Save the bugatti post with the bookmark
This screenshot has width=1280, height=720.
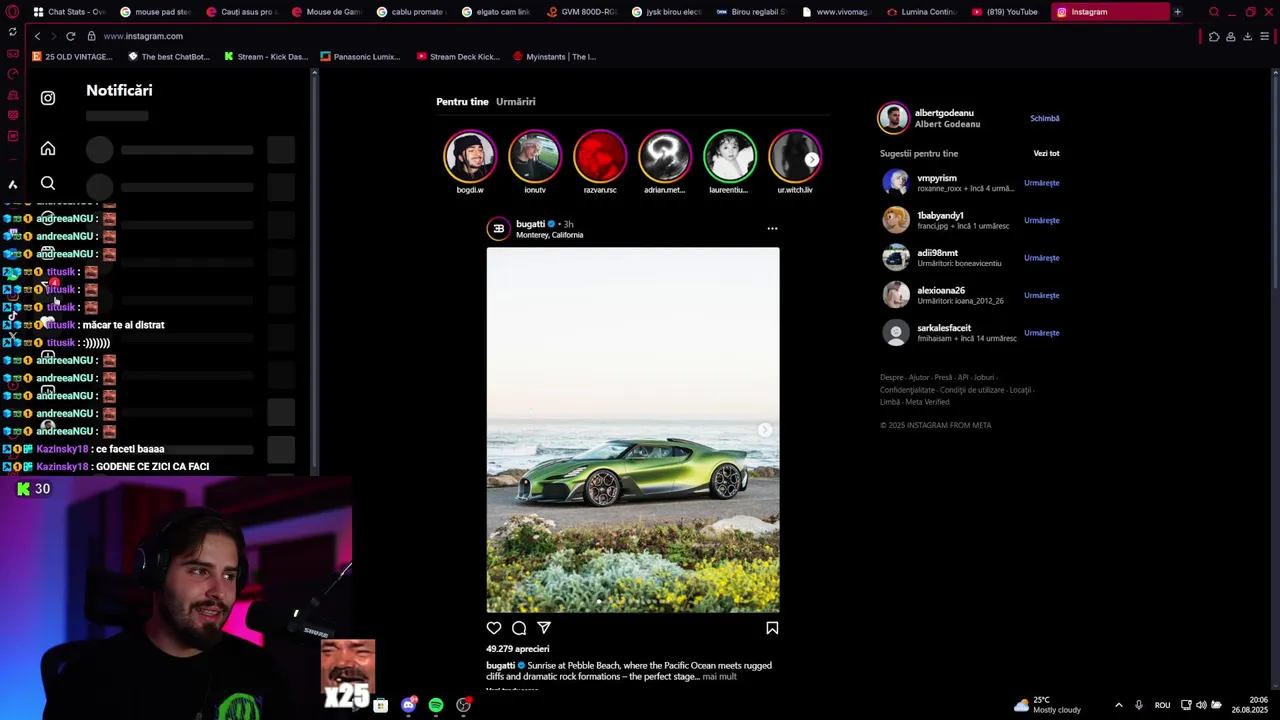click(772, 628)
